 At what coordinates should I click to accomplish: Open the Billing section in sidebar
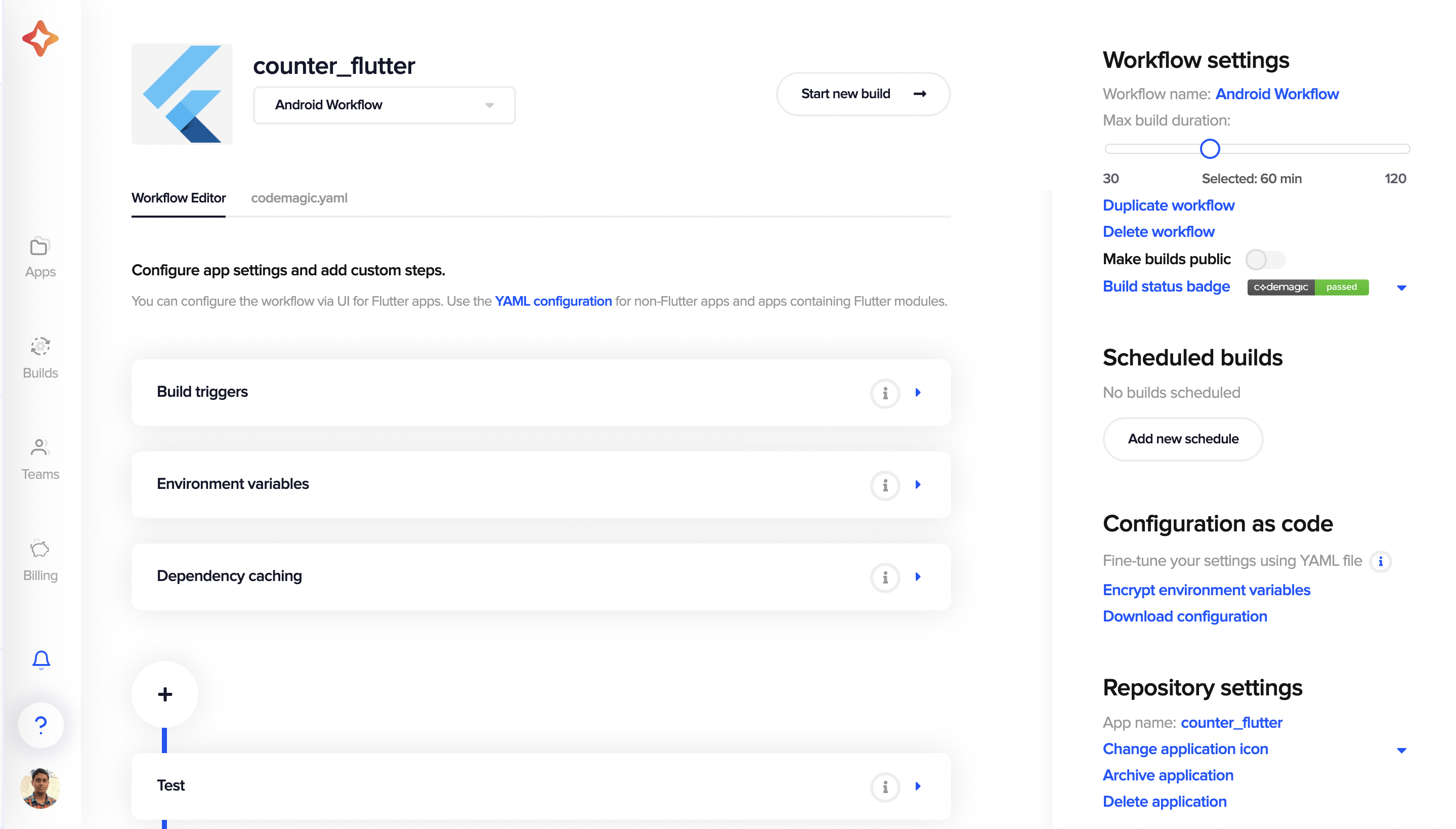(40, 561)
